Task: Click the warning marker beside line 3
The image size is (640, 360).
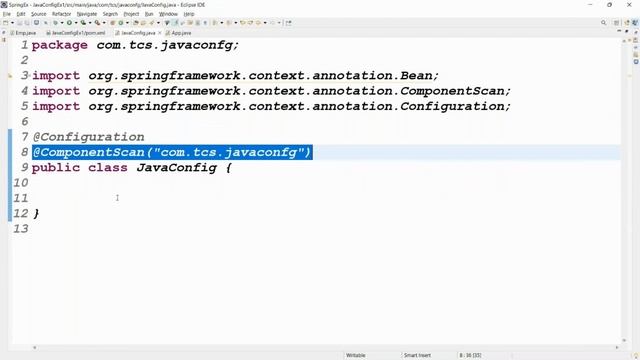Action: 10,76
